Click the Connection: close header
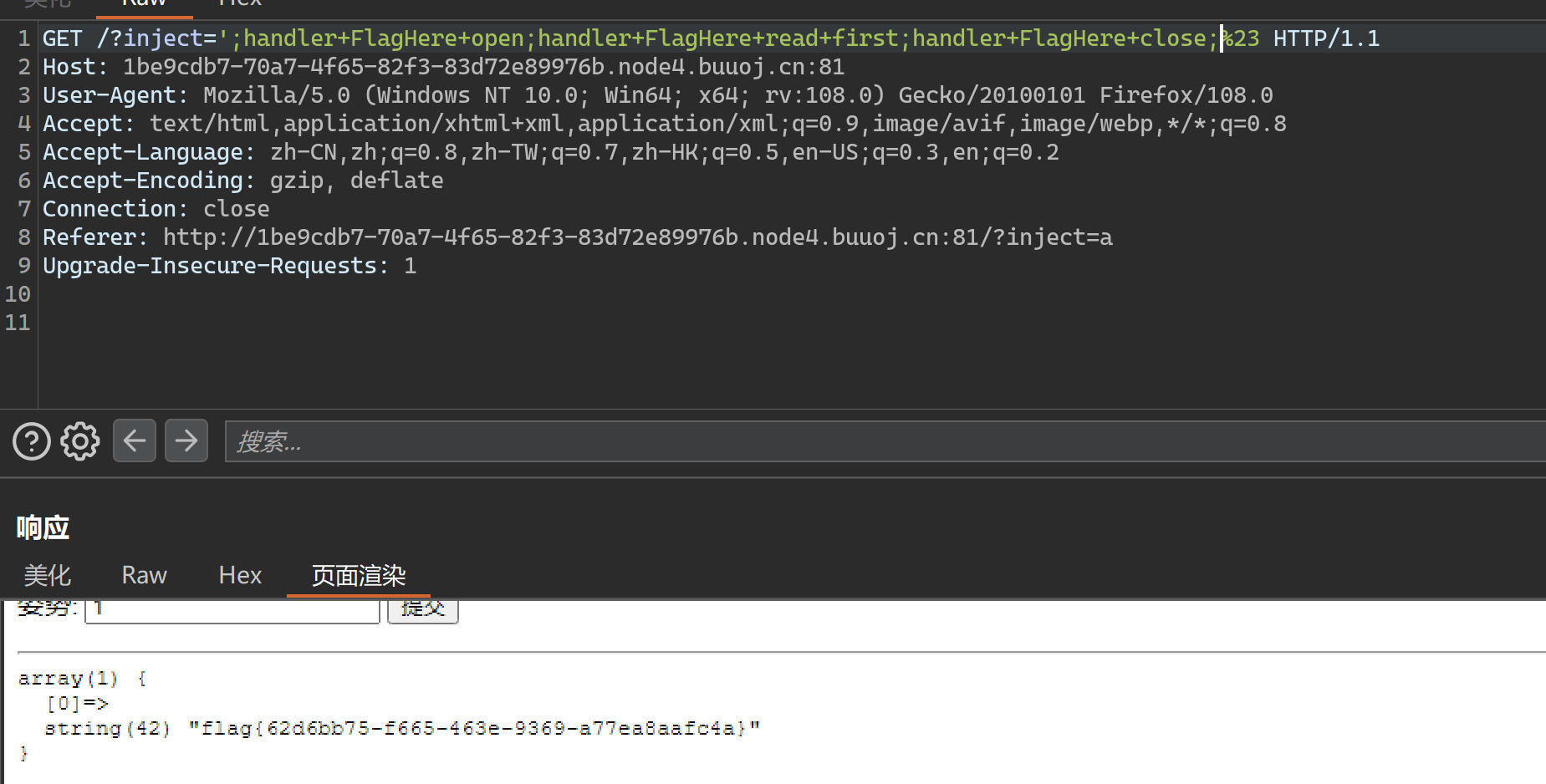Screen dimensions: 1546x784 tap(156, 209)
